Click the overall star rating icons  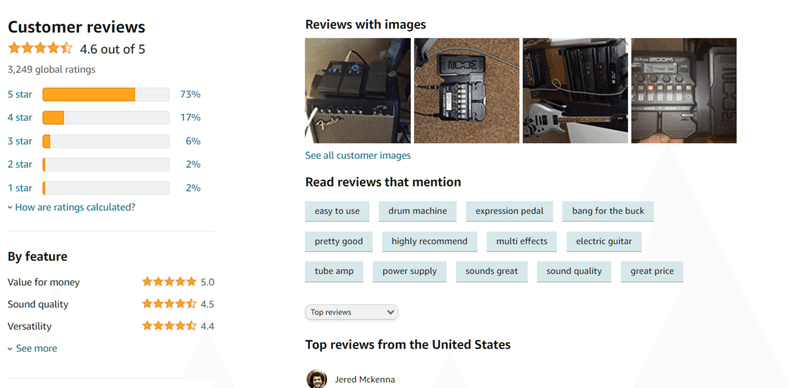coord(40,49)
